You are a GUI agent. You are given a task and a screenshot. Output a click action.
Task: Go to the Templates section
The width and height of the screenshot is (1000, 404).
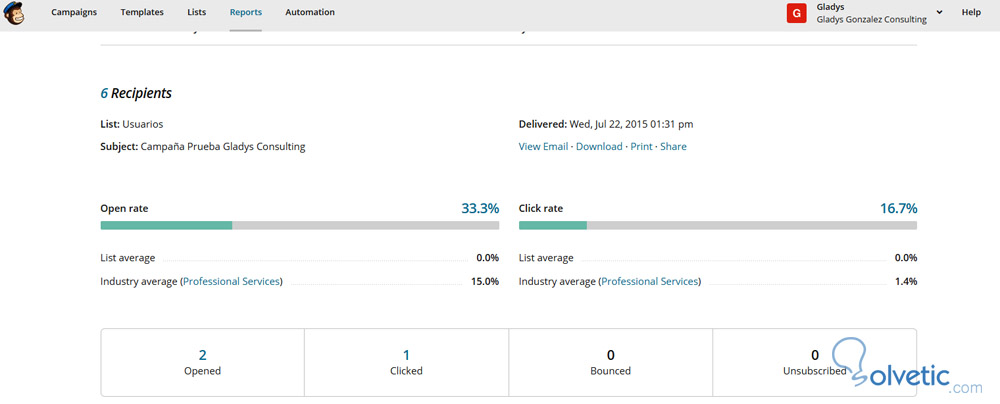(x=143, y=12)
